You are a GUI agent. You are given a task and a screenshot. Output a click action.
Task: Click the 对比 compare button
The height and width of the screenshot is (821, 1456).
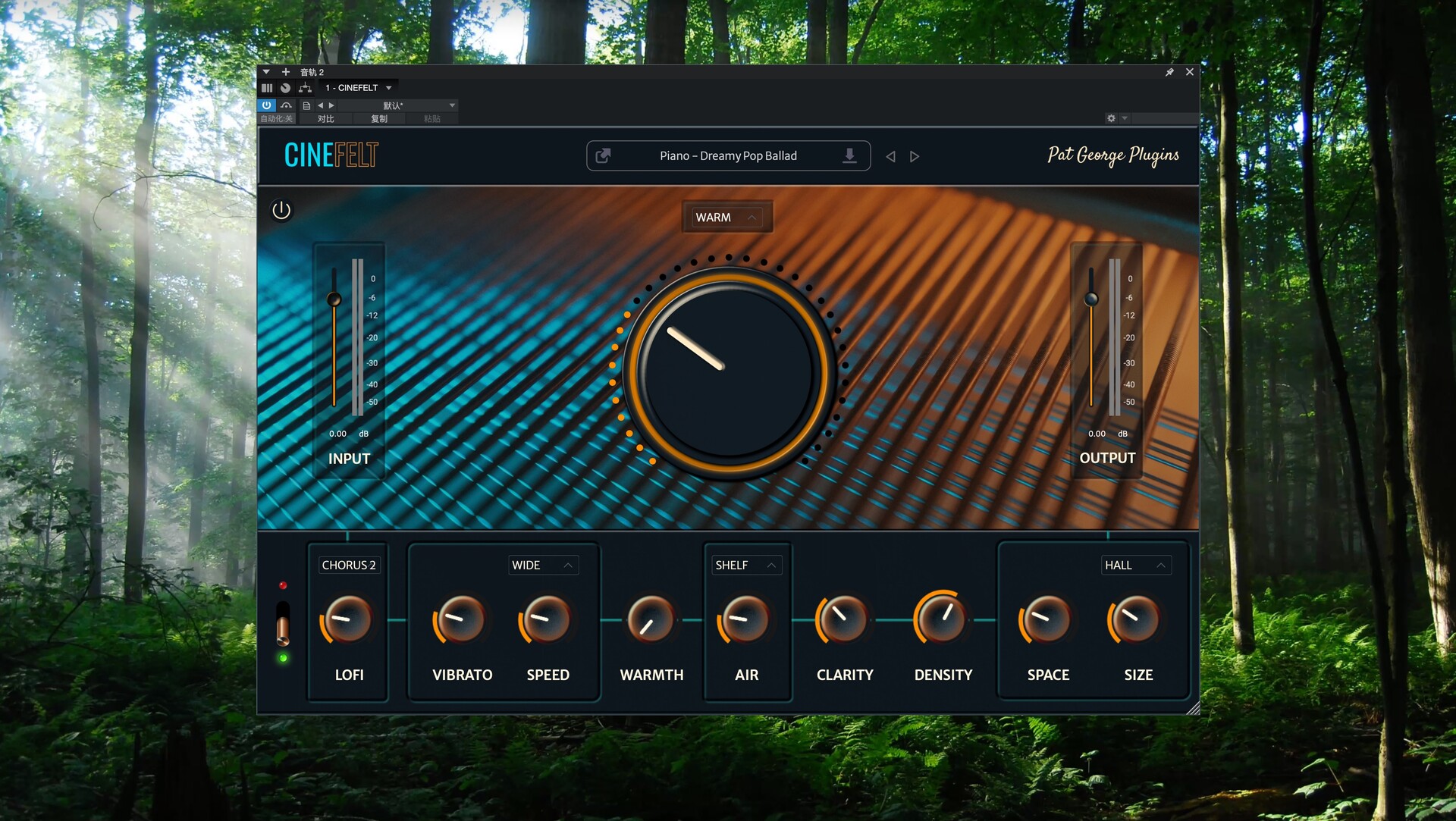[x=325, y=119]
